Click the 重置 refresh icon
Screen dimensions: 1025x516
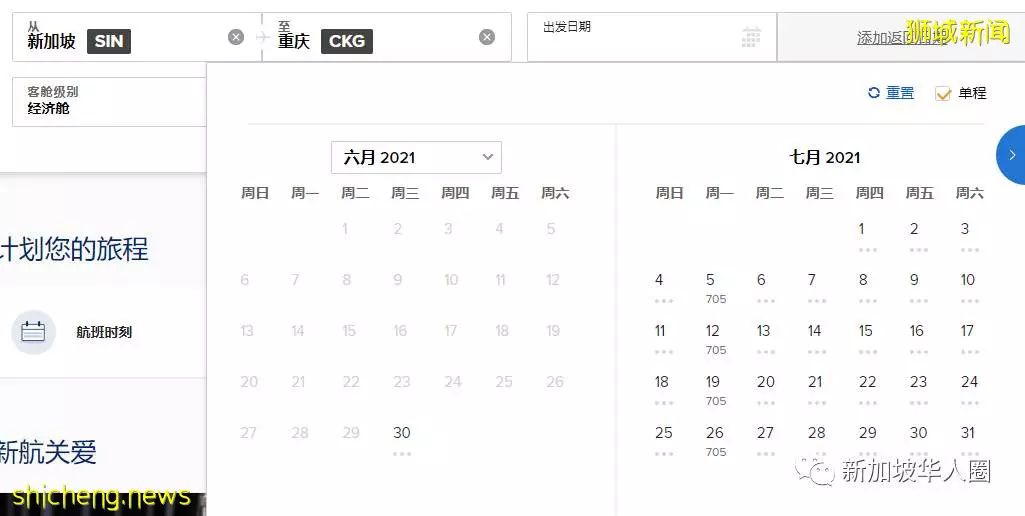874,93
